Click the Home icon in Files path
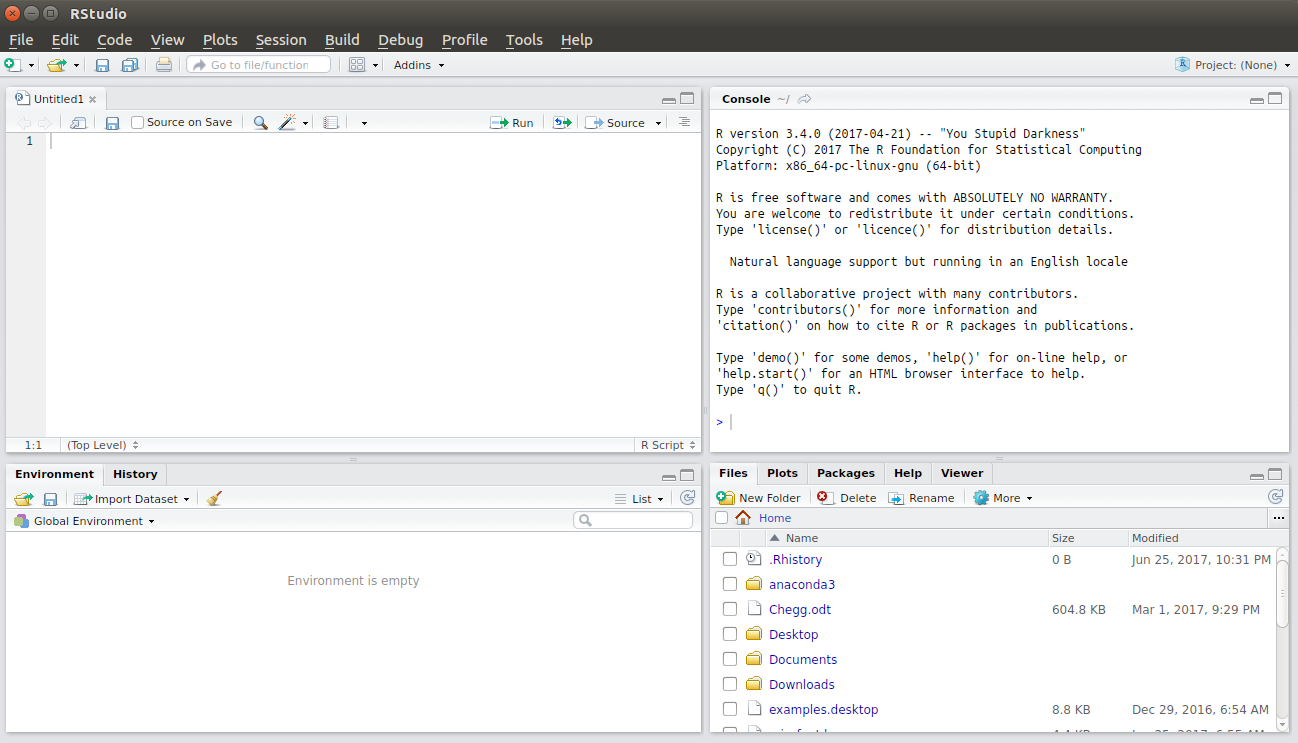 743,518
